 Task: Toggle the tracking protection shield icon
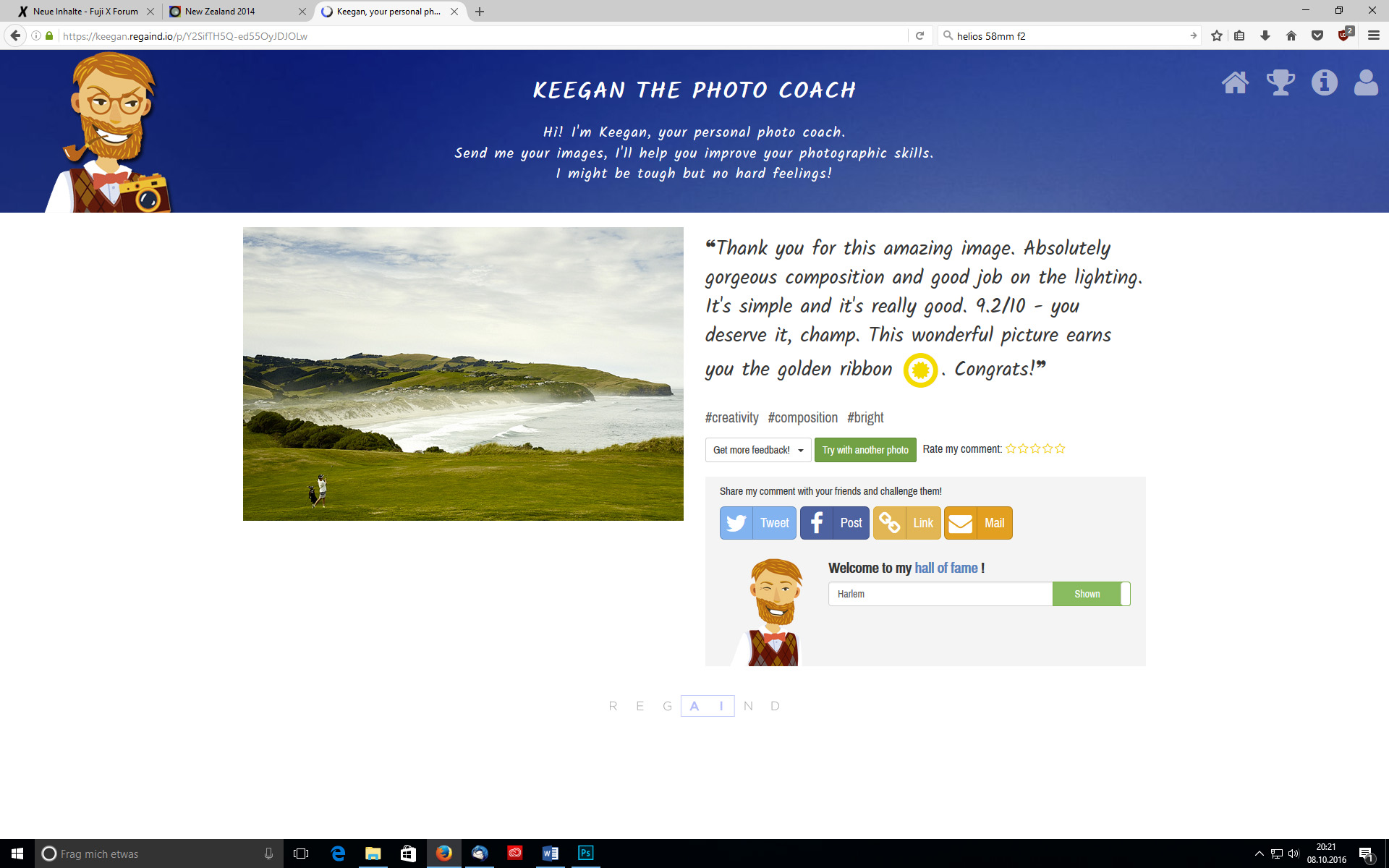(x=1344, y=35)
